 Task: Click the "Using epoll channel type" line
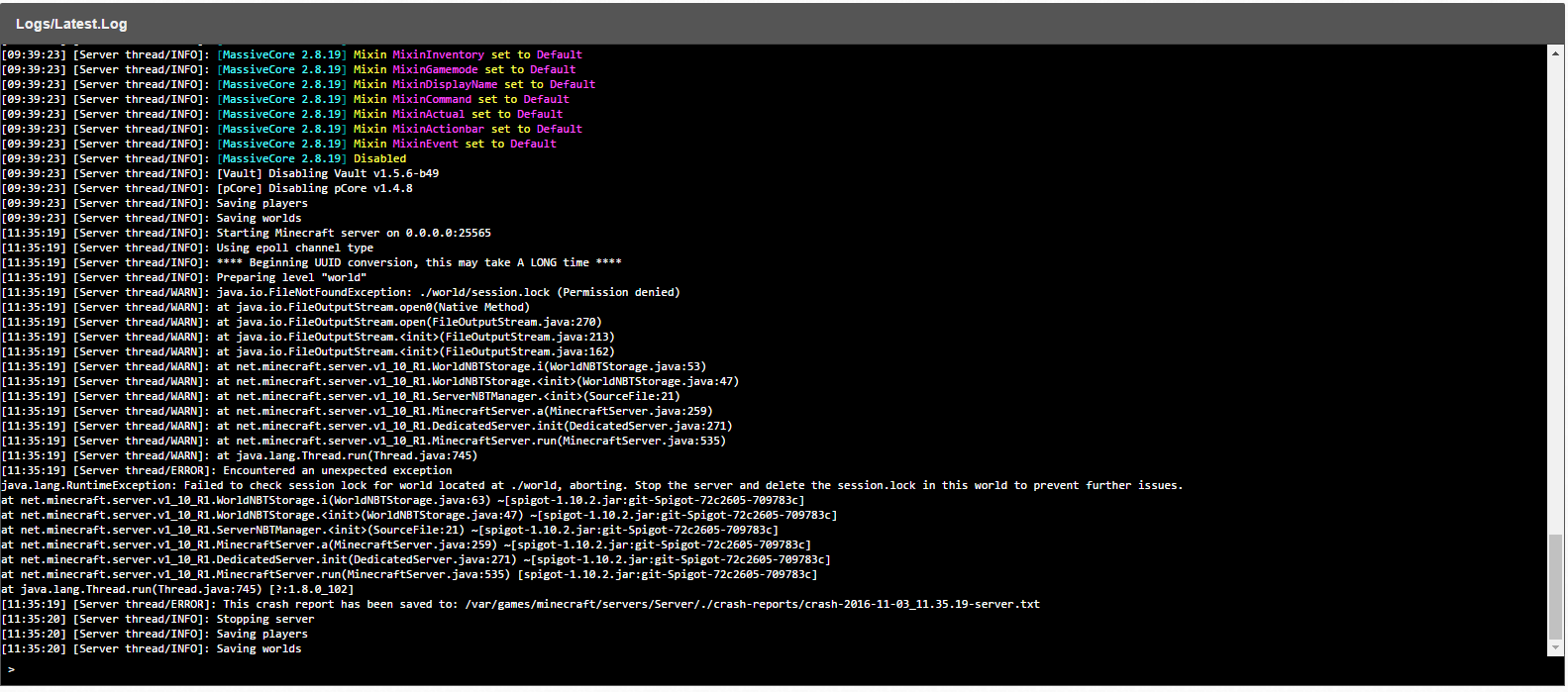coord(295,247)
